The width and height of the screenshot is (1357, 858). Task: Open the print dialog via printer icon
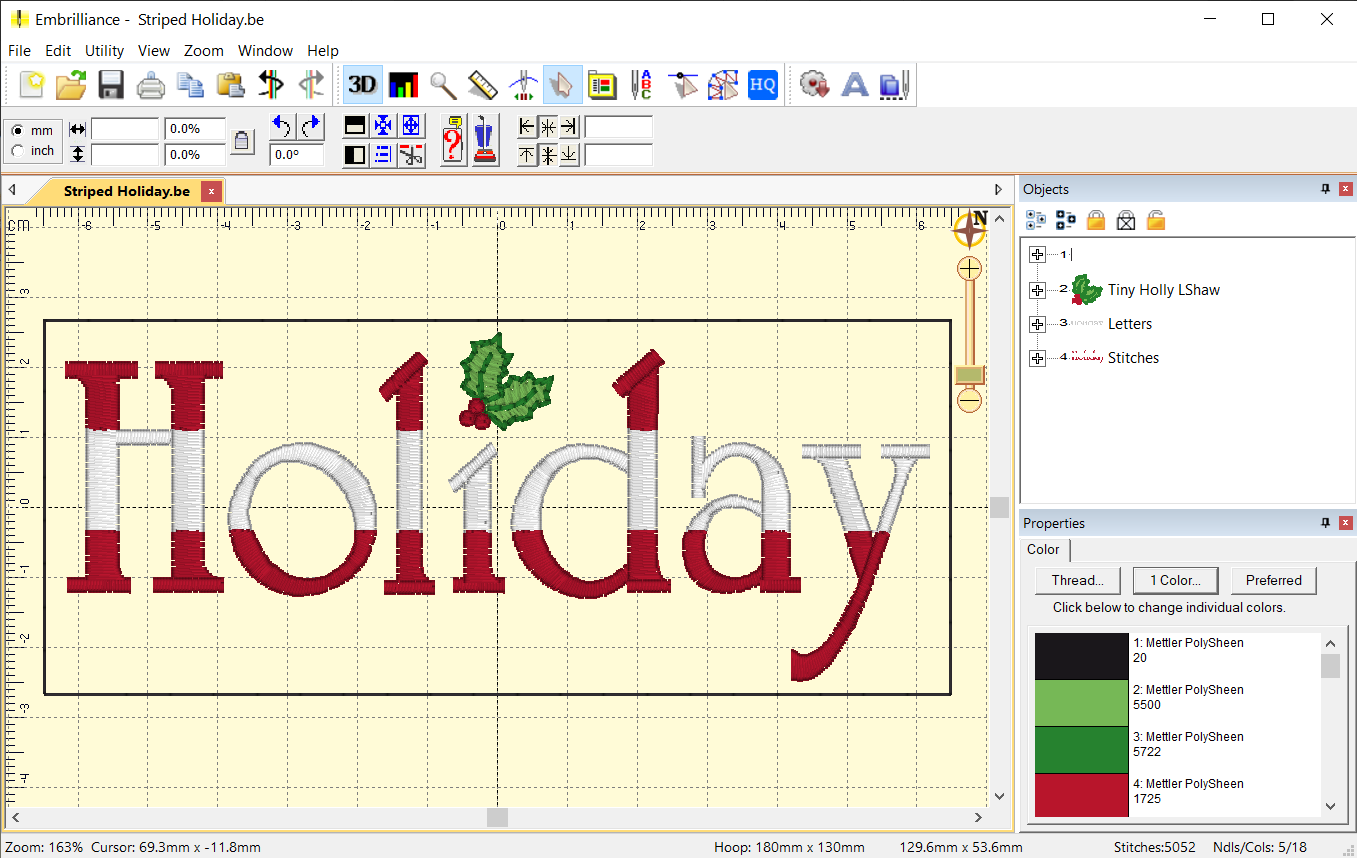coord(150,86)
